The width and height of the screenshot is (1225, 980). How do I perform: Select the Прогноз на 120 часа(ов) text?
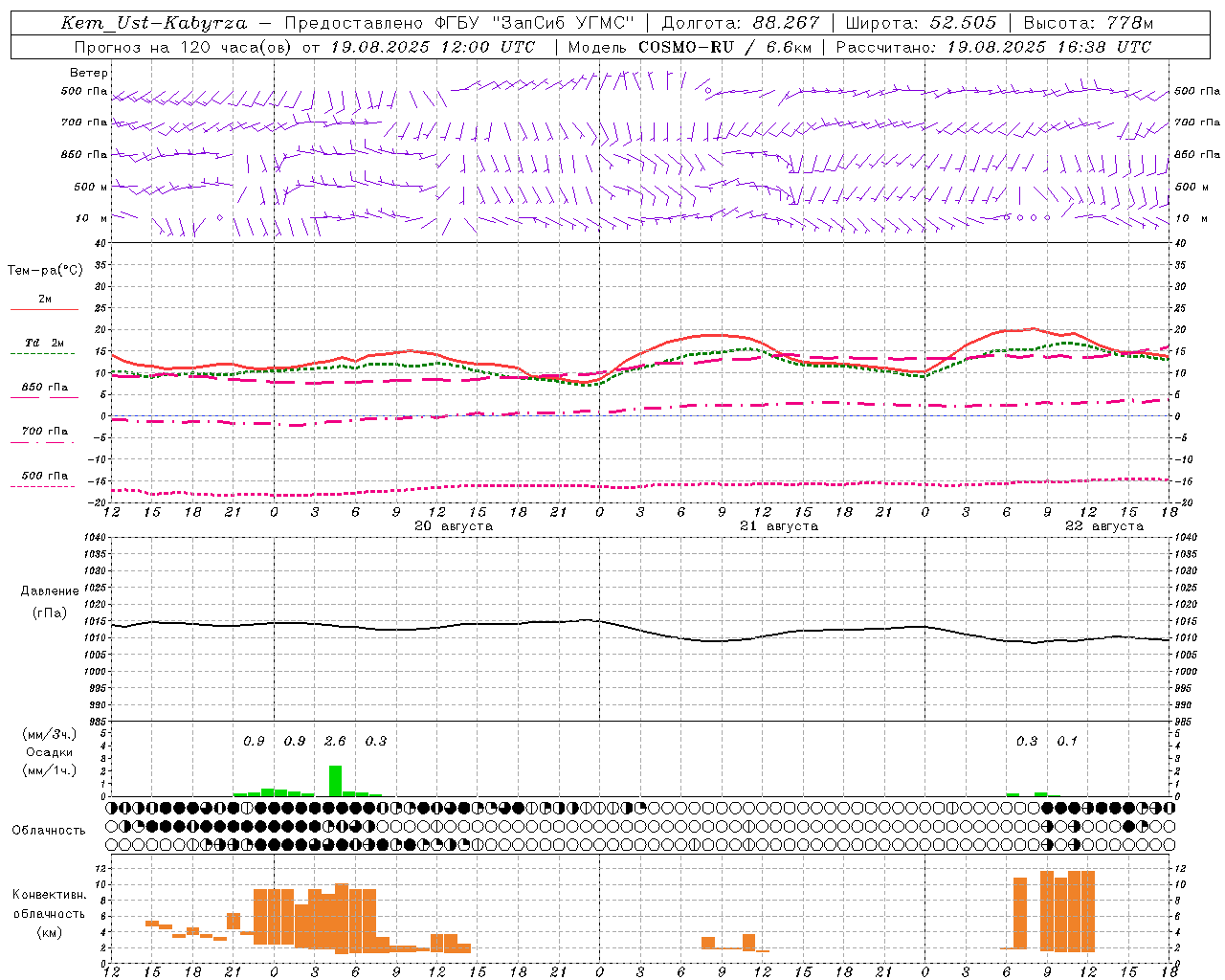tap(185, 47)
